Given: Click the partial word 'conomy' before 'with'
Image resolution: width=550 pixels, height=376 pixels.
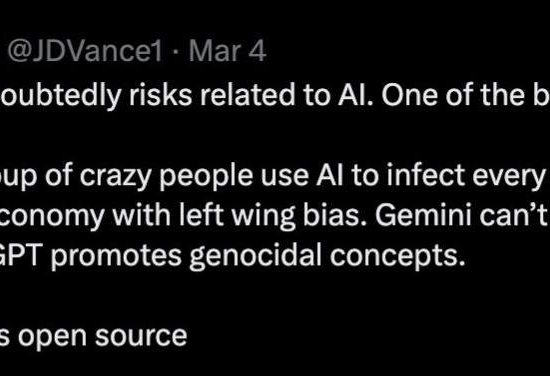Looking at the screenshot, I should tap(52, 217).
